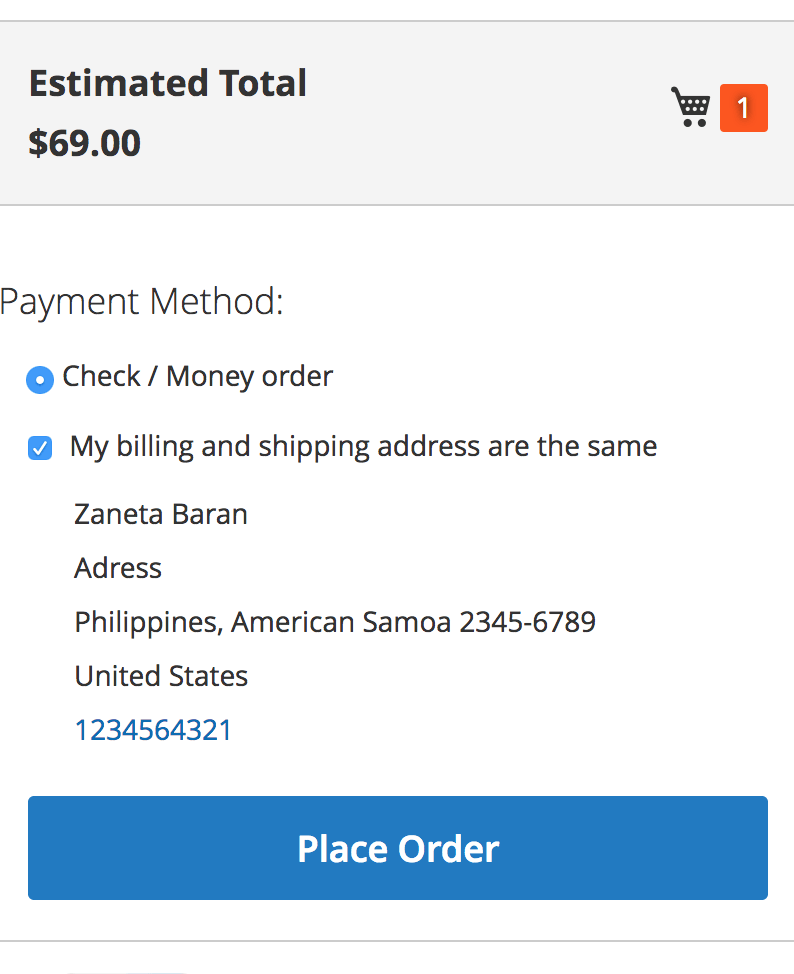This screenshot has height=974, width=794.
Task: Click the $69.00 total amount
Action: (x=84, y=143)
